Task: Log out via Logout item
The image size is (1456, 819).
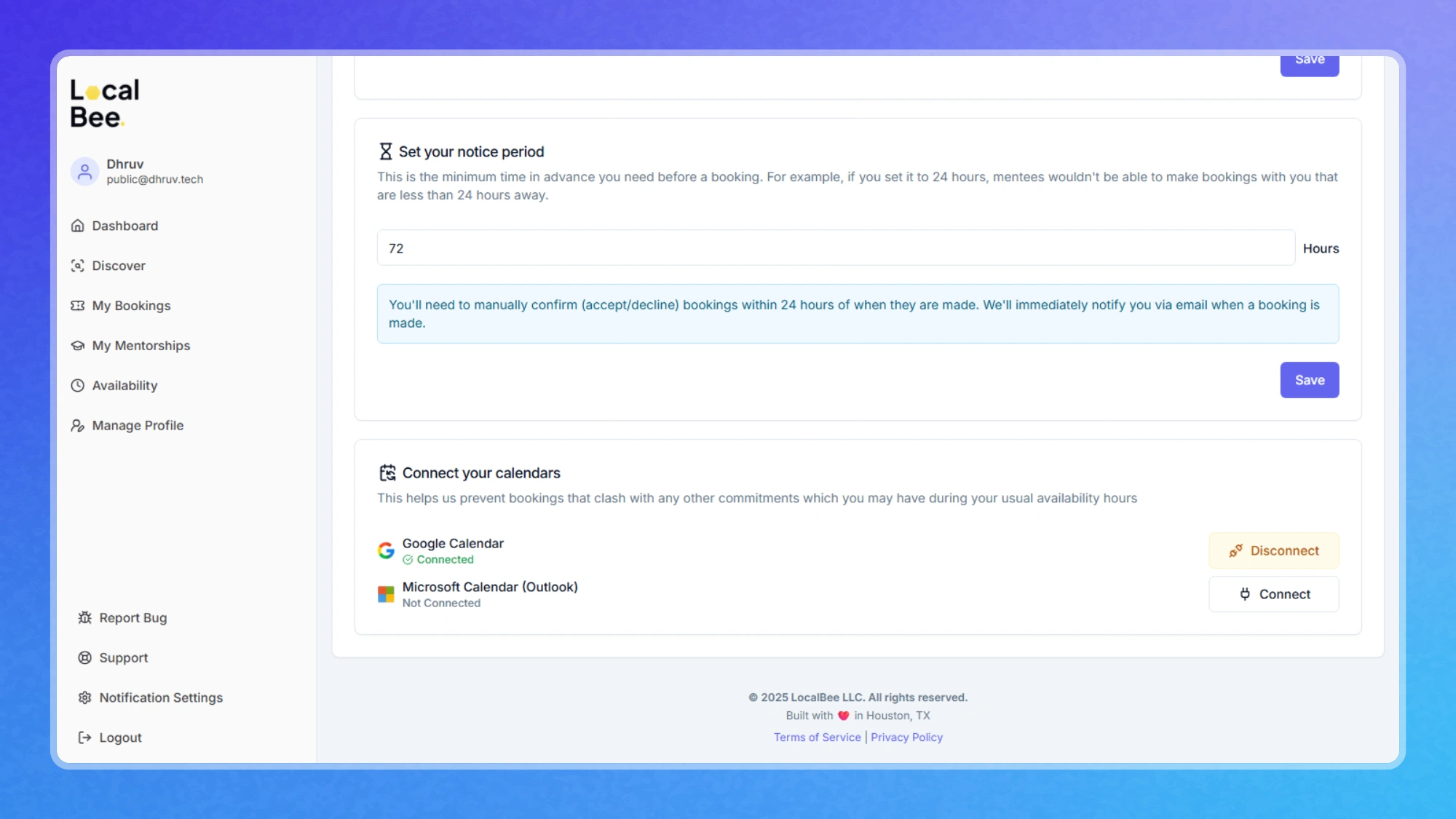Action: (120, 738)
